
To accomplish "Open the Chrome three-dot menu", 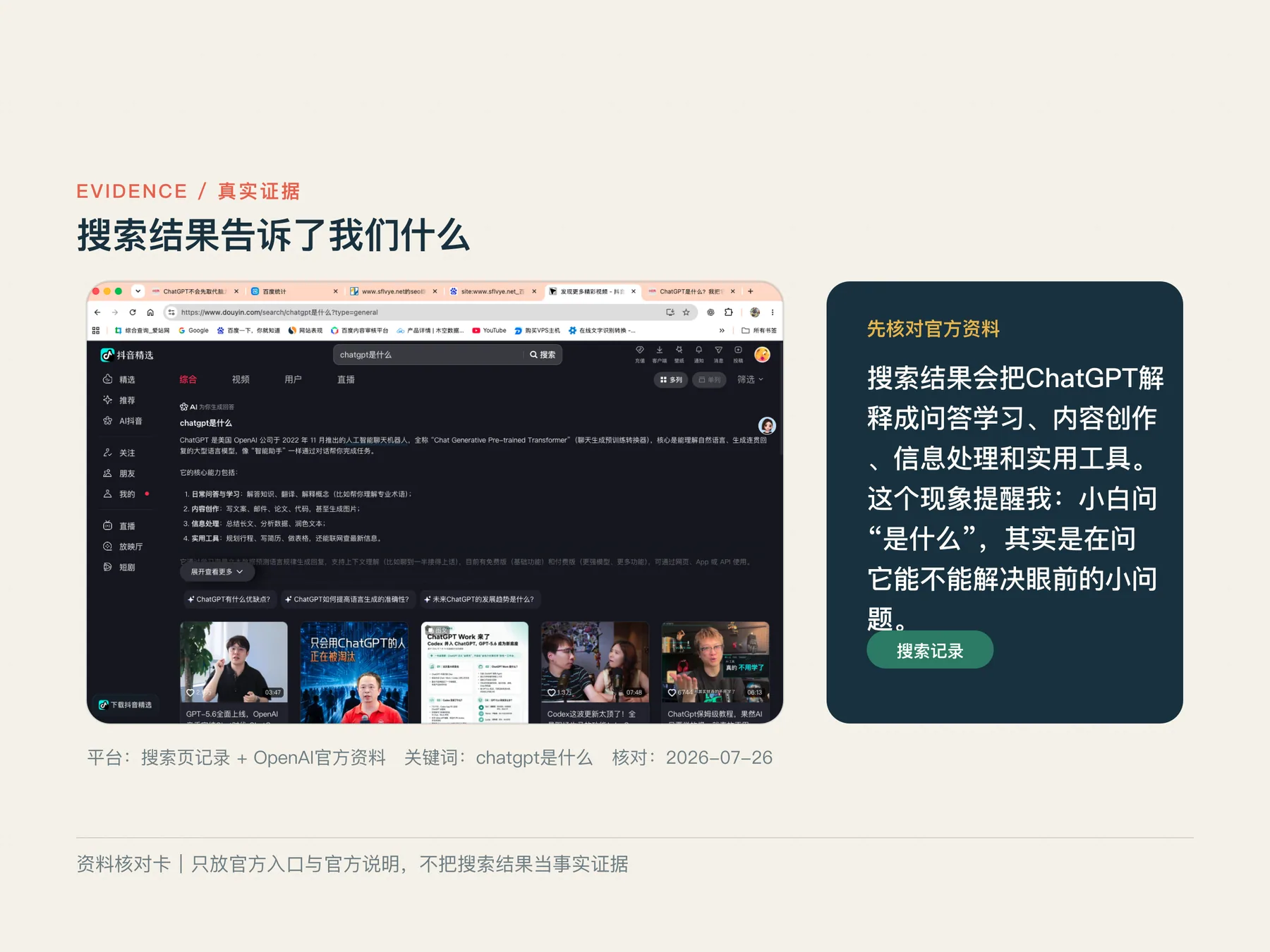I will click(773, 312).
